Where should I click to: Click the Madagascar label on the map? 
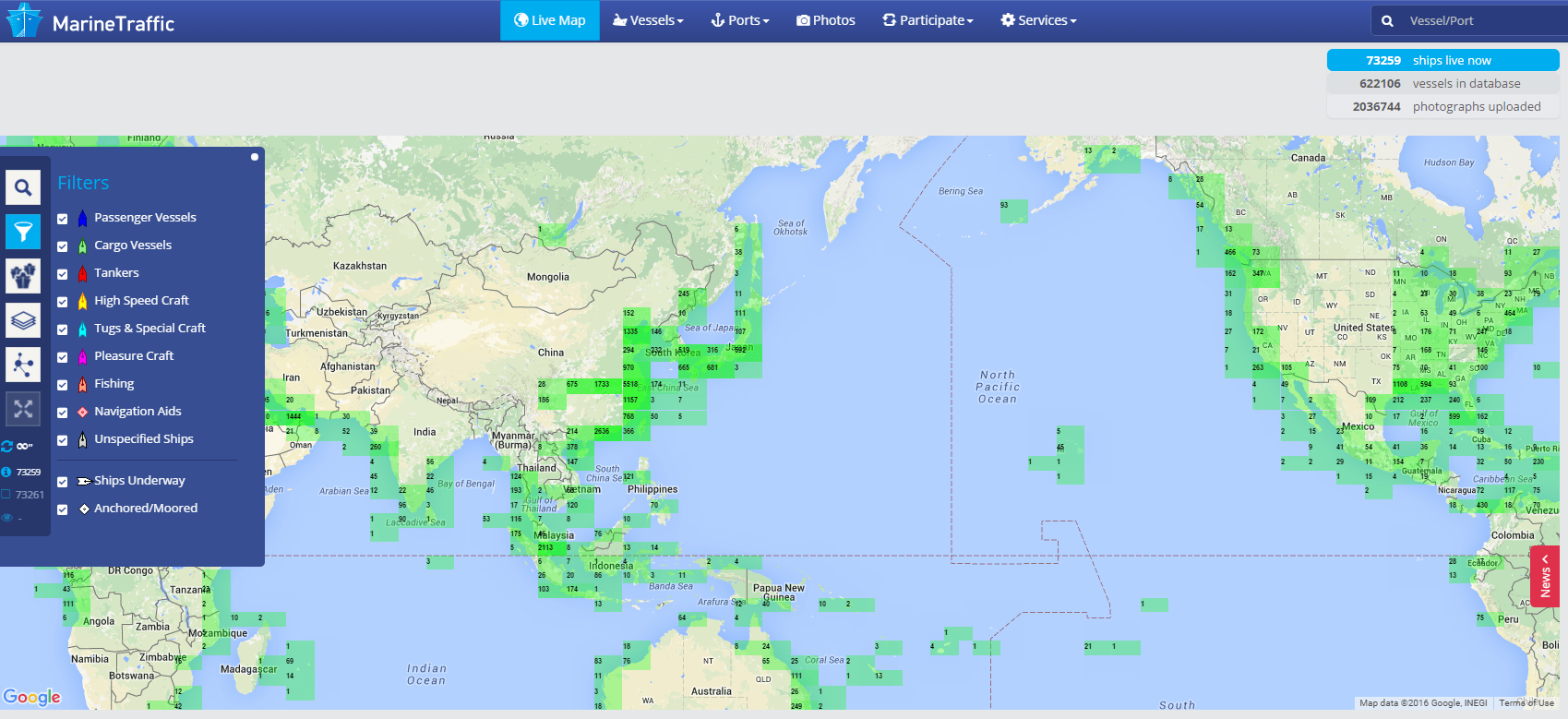pyautogui.click(x=249, y=669)
